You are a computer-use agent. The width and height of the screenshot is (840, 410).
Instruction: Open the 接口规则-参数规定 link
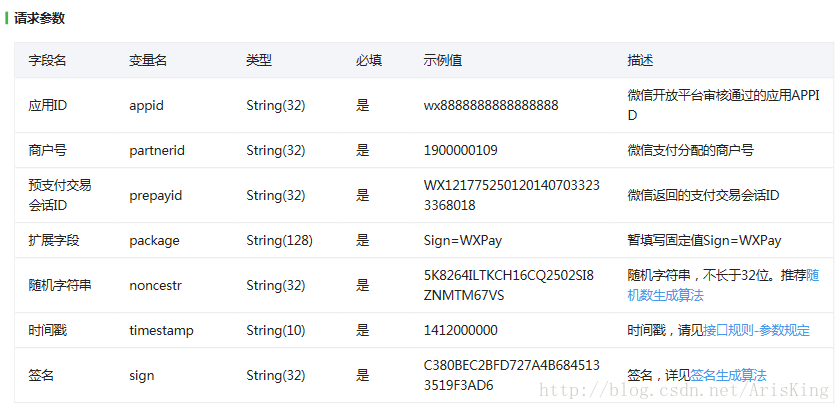(x=756, y=330)
